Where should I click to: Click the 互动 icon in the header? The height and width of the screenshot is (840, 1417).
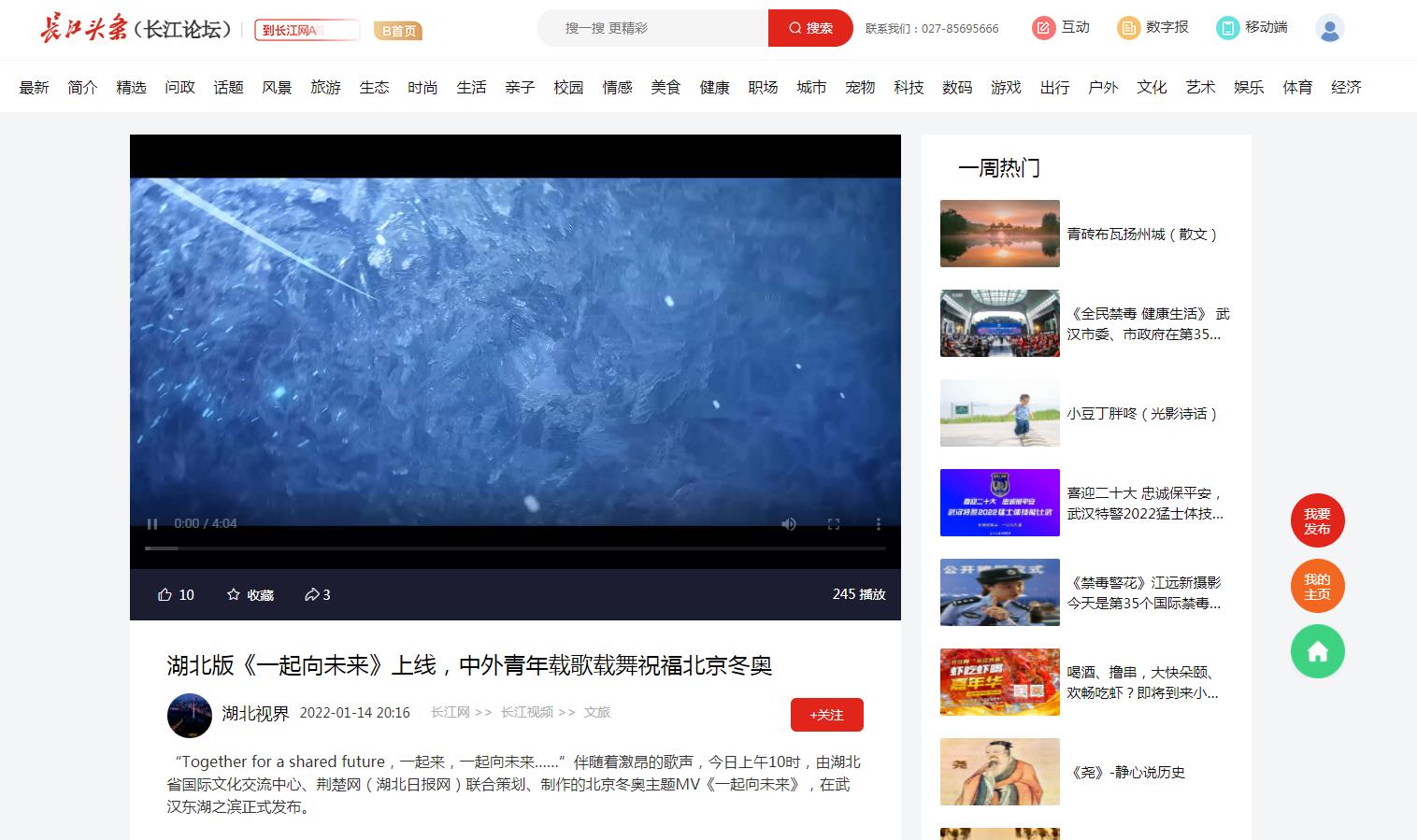(x=1043, y=28)
